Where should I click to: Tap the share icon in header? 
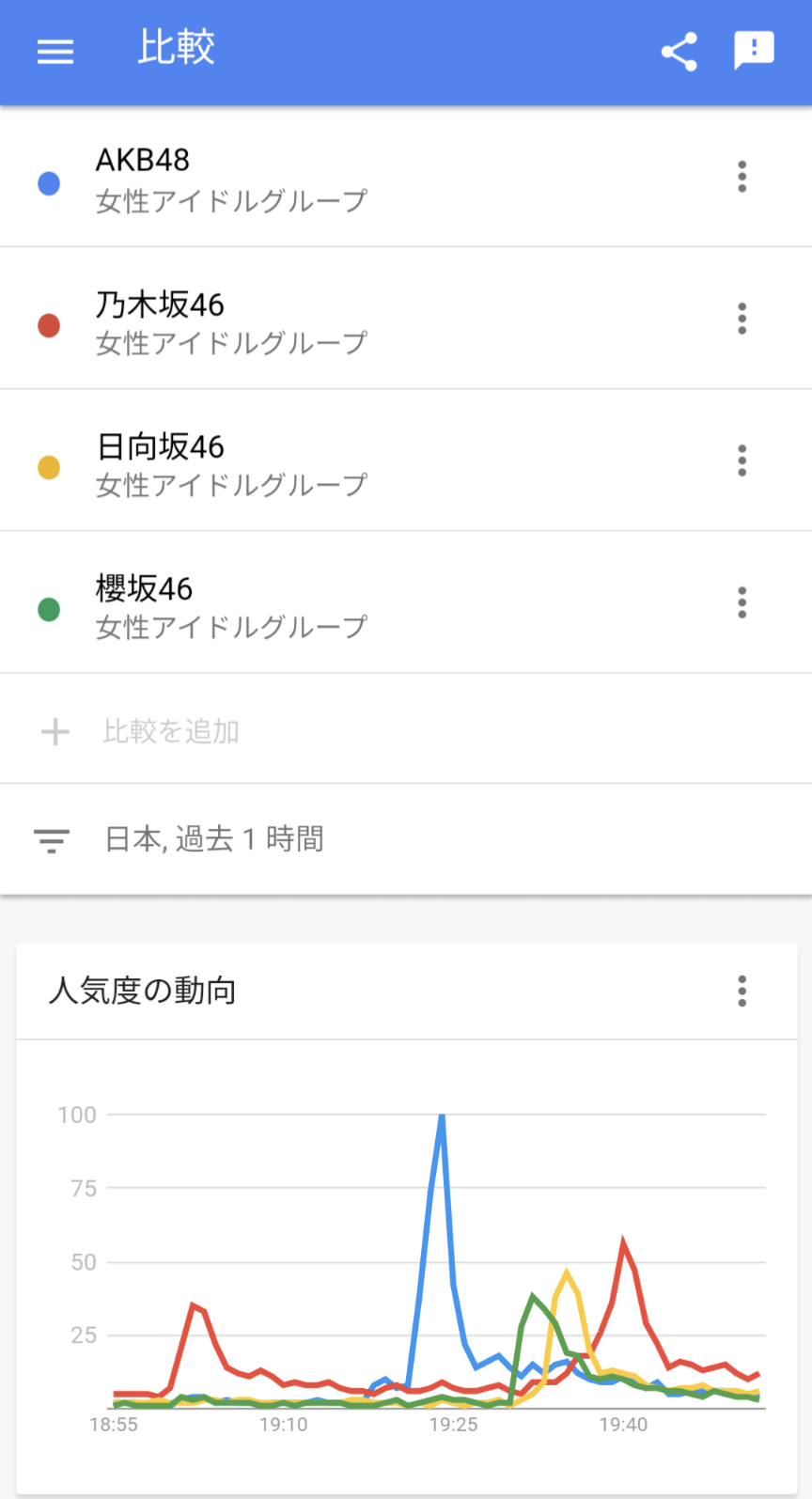point(679,51)
